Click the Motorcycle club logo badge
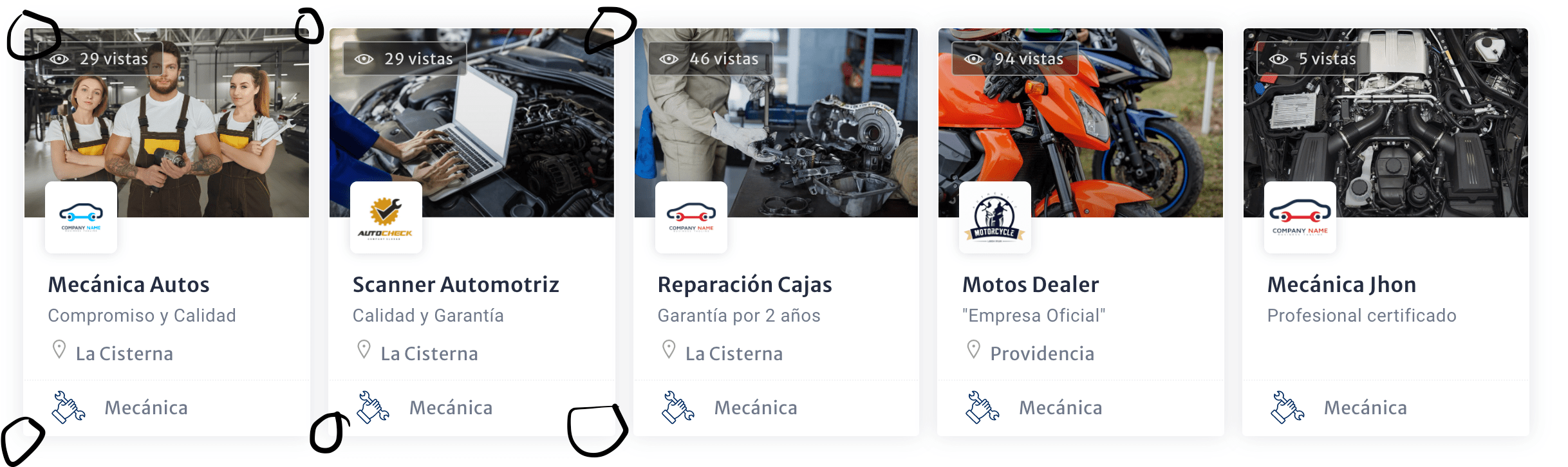Viewport: 1568px width, 467px height. [995, 217]
